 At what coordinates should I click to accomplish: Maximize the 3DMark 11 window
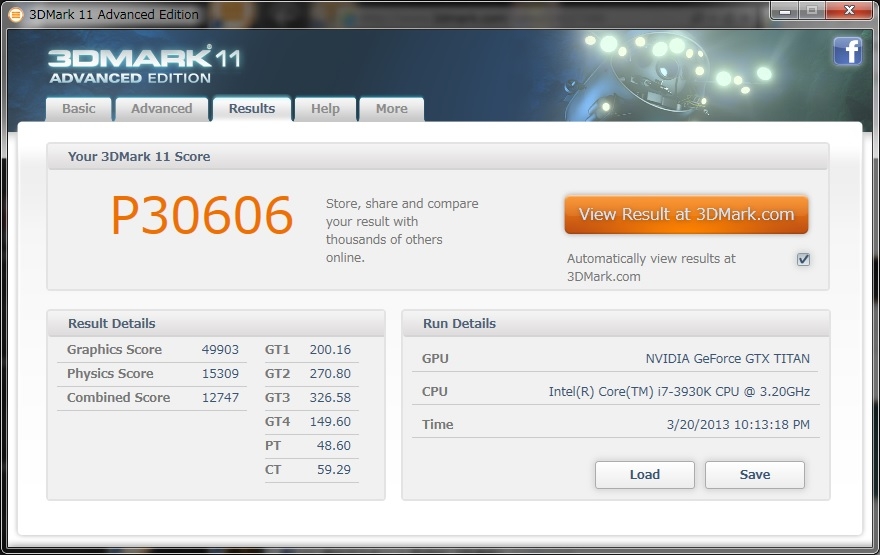[812, 11]
